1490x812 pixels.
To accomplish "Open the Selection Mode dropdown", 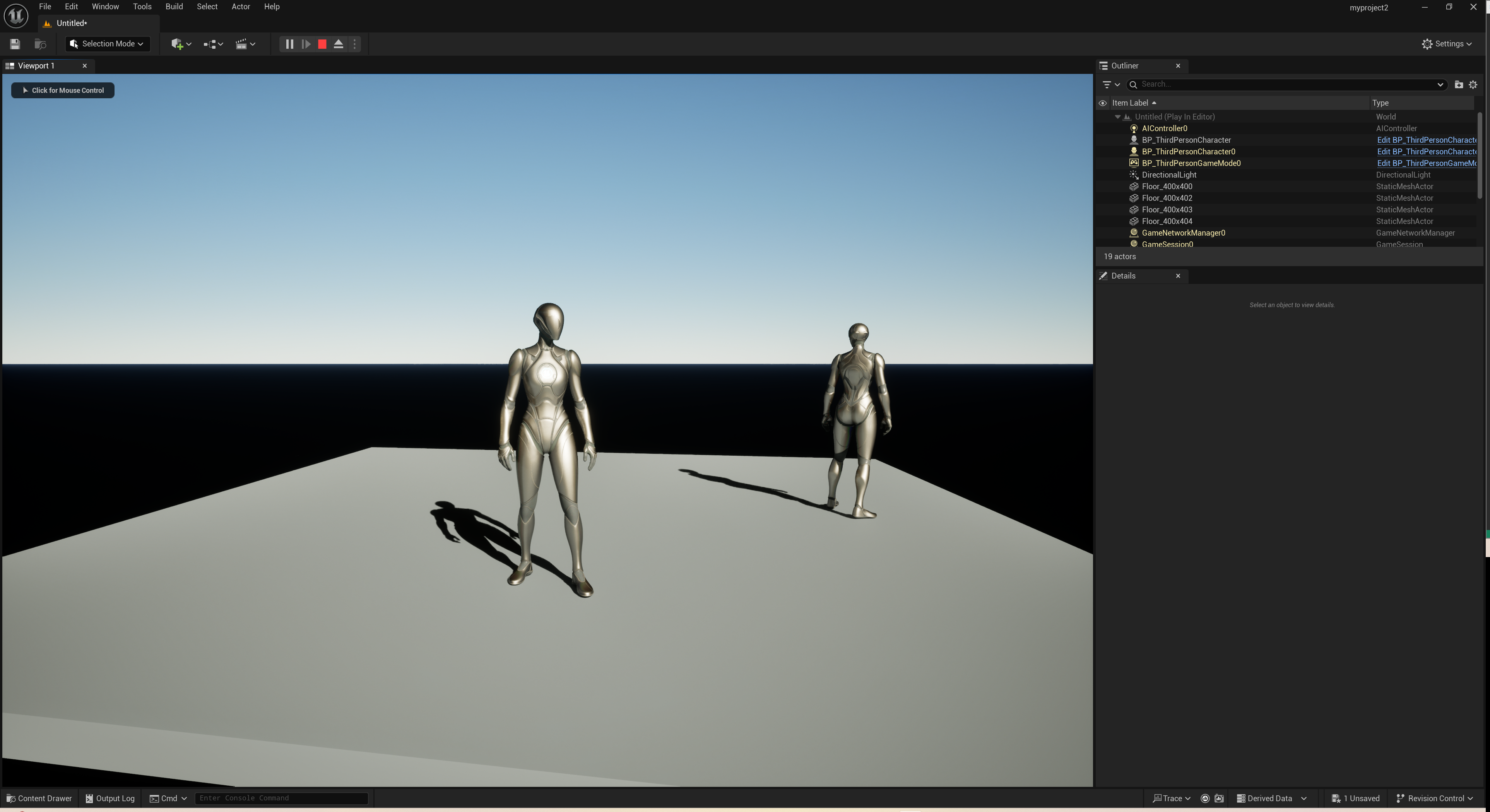I will 108,44.
